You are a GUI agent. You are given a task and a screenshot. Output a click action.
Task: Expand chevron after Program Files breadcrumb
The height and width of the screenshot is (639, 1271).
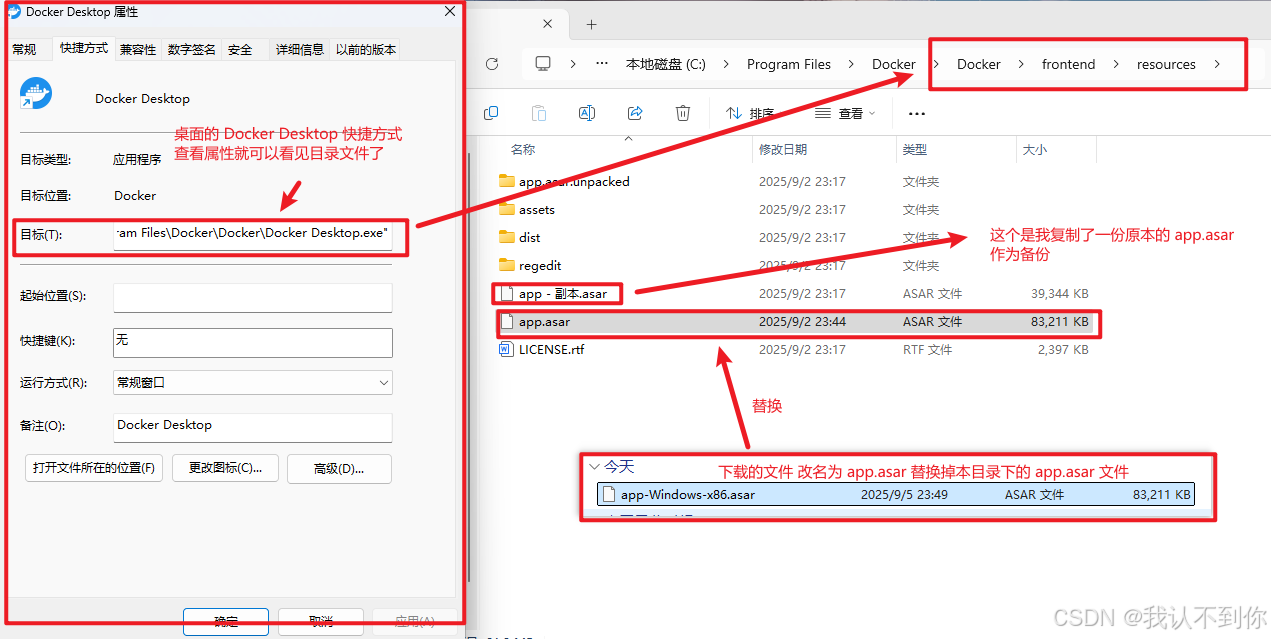[851, 64]
